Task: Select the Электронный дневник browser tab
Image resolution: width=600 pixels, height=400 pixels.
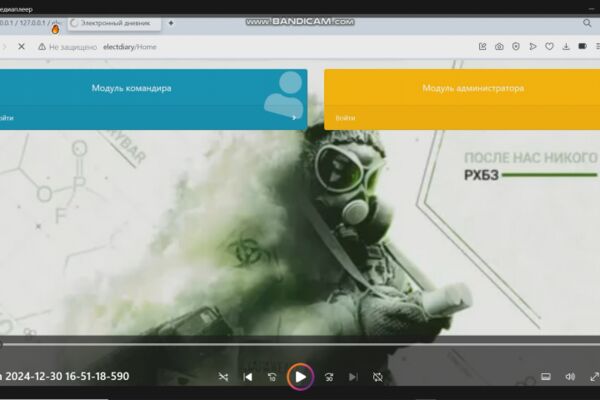Action: tap(114, 23)
